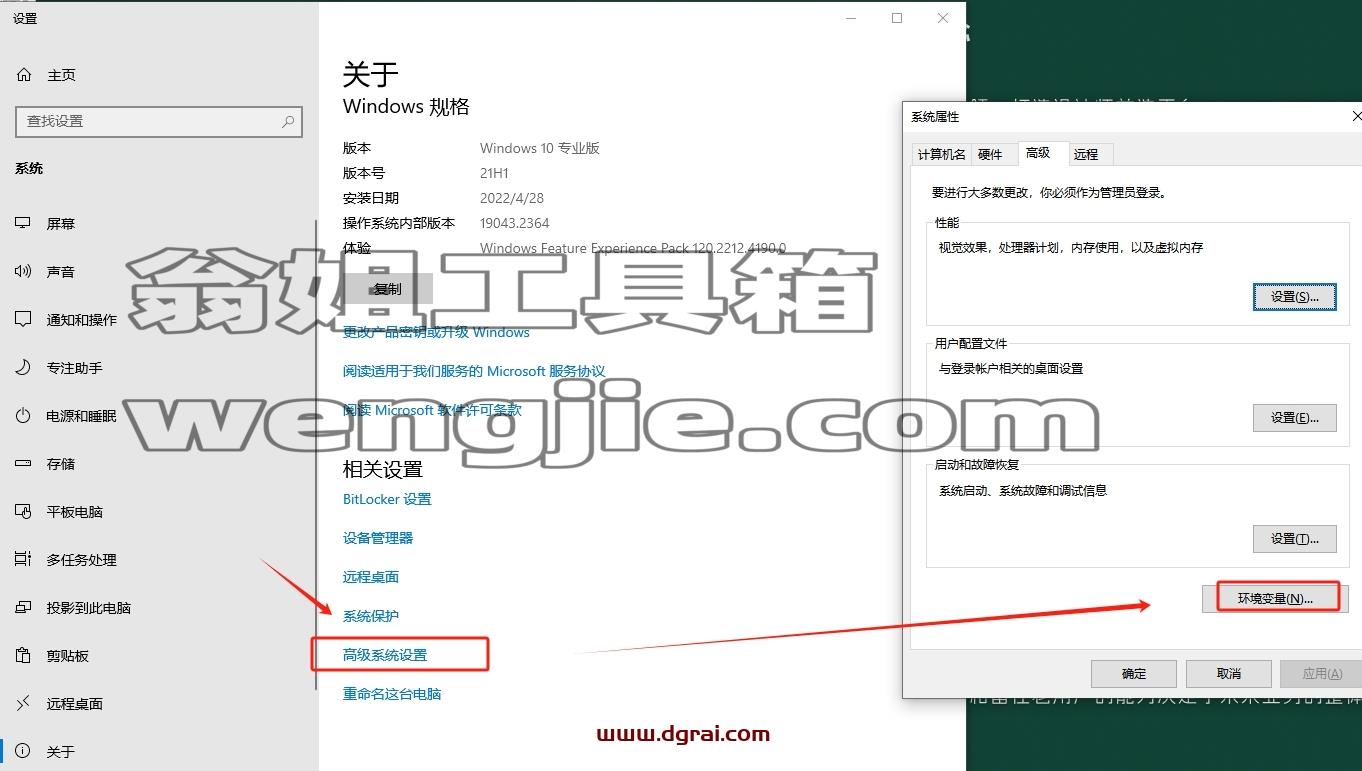Open the Tablet (平板电脑) icon
The width and height of the screenshot is (1362, 771).
click(x=23, y=511)
